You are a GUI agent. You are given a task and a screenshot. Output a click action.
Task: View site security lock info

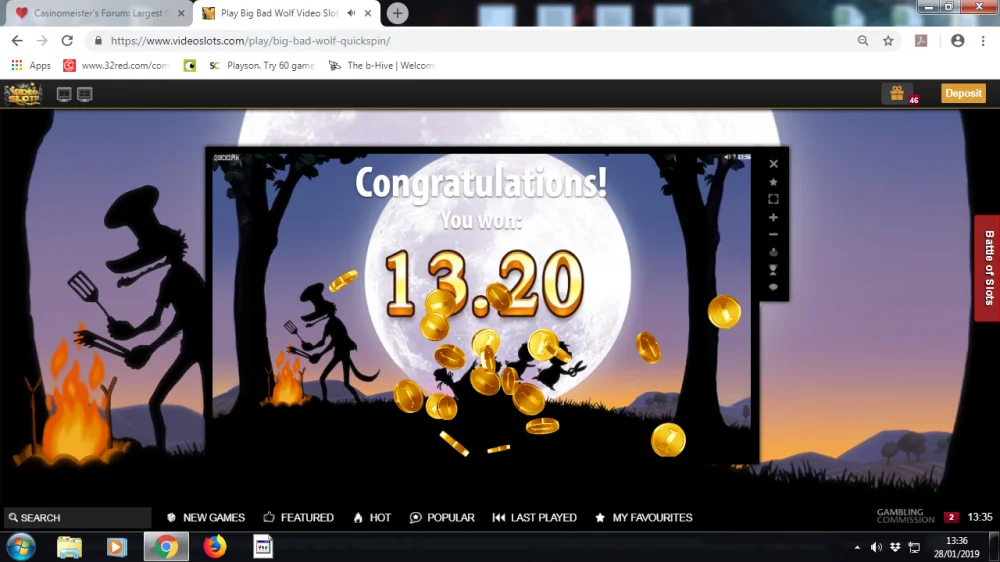98,41
